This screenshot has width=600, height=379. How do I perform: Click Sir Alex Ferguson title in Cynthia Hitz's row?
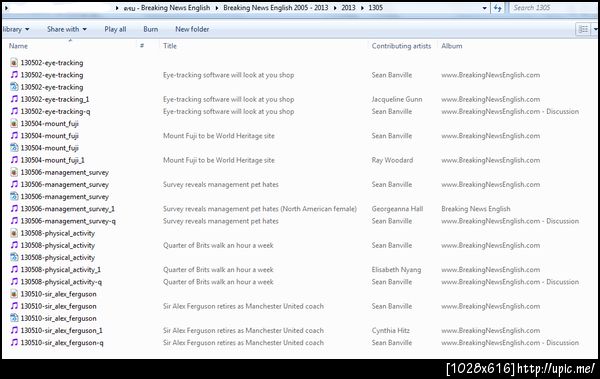pos(243,330)
